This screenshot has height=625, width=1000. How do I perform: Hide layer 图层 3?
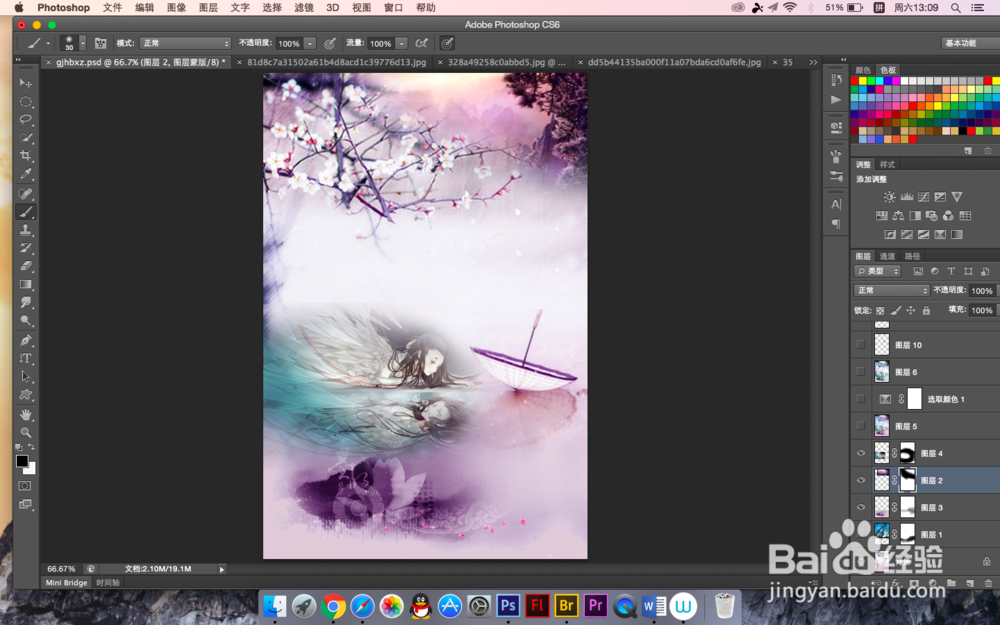coord(861,508)
